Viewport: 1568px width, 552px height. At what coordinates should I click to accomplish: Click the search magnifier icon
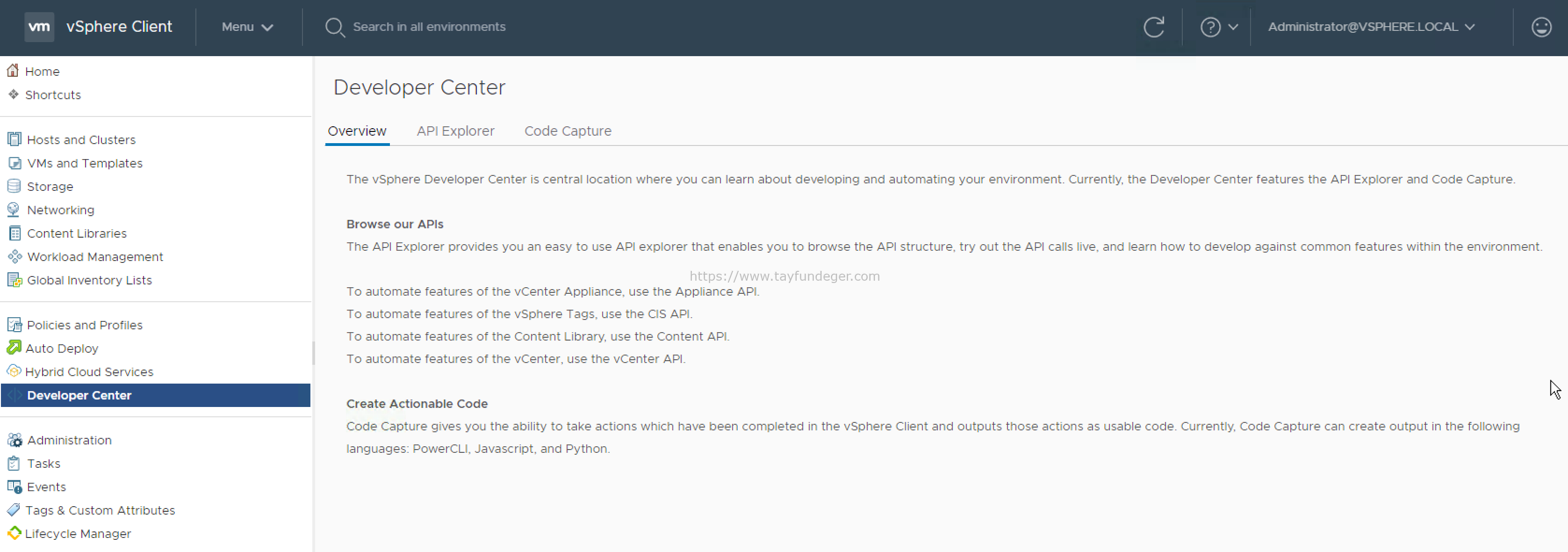tap(335, 28)
